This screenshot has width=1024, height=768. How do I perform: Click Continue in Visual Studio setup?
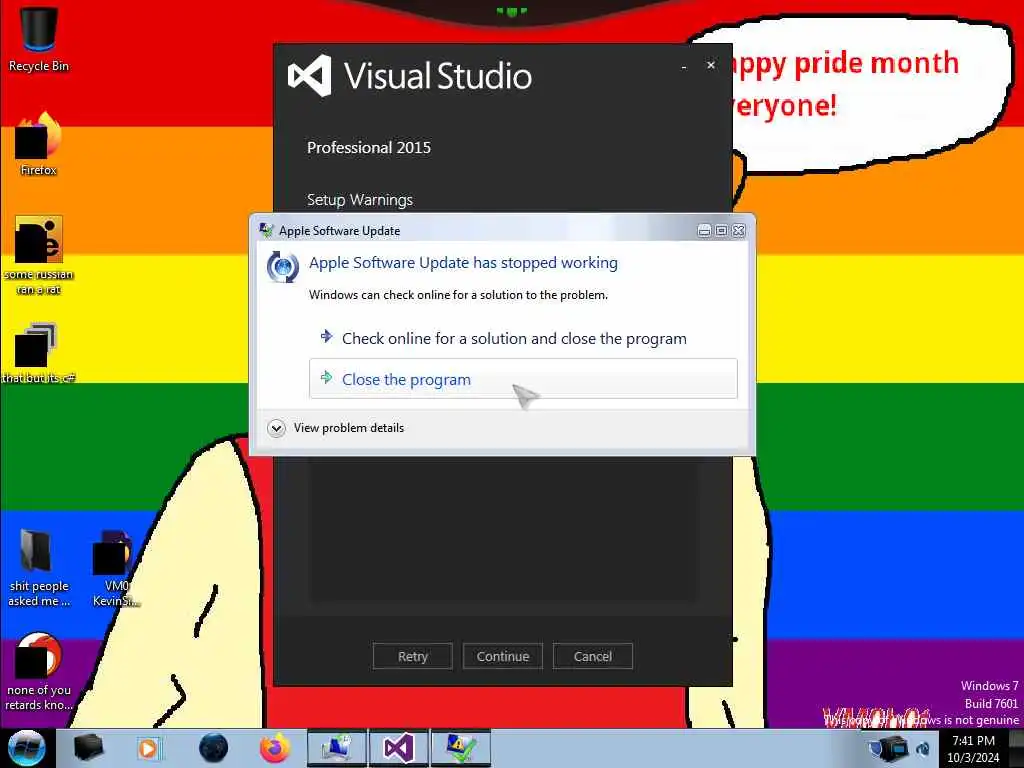click(503, 656)
